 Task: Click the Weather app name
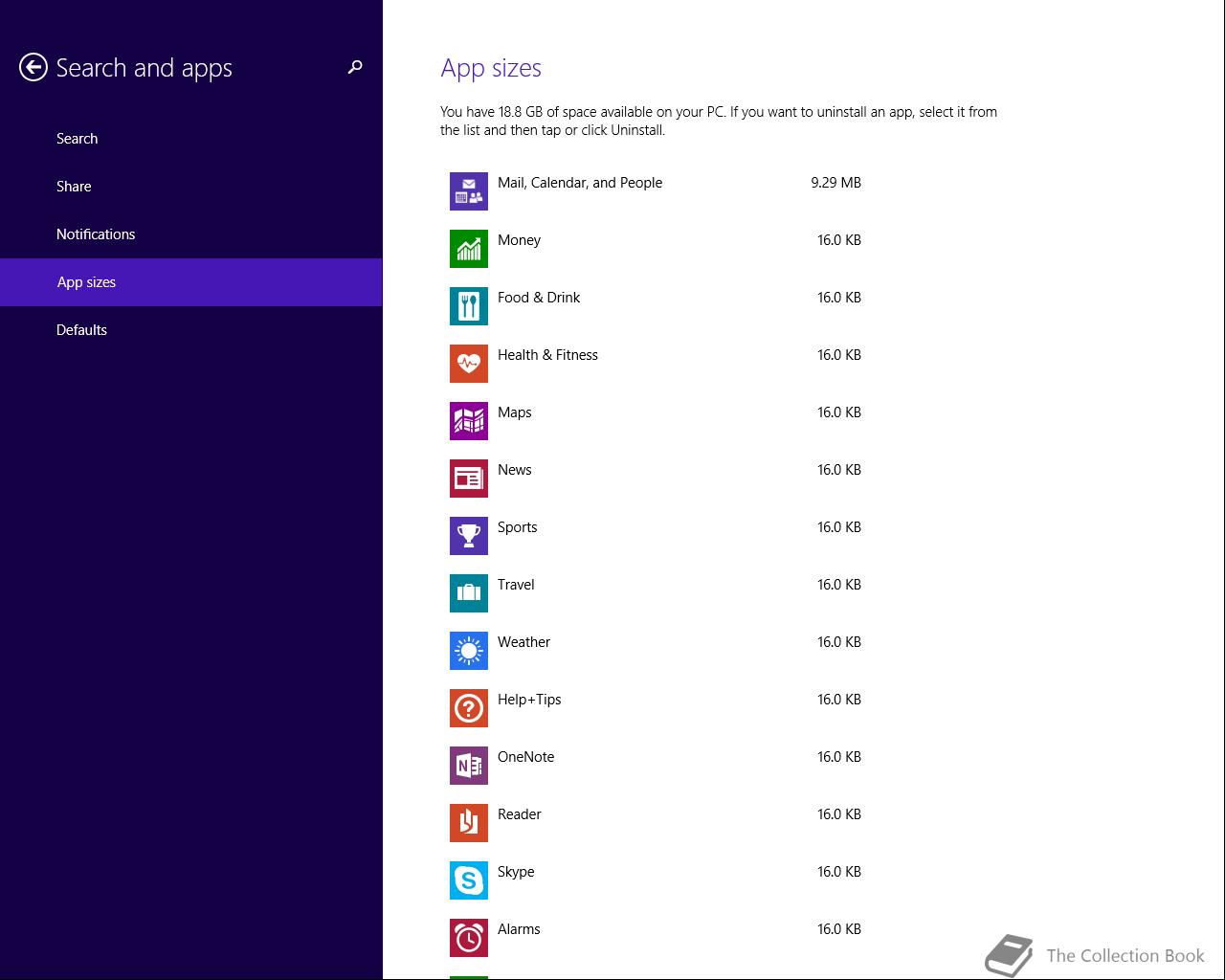523,642
